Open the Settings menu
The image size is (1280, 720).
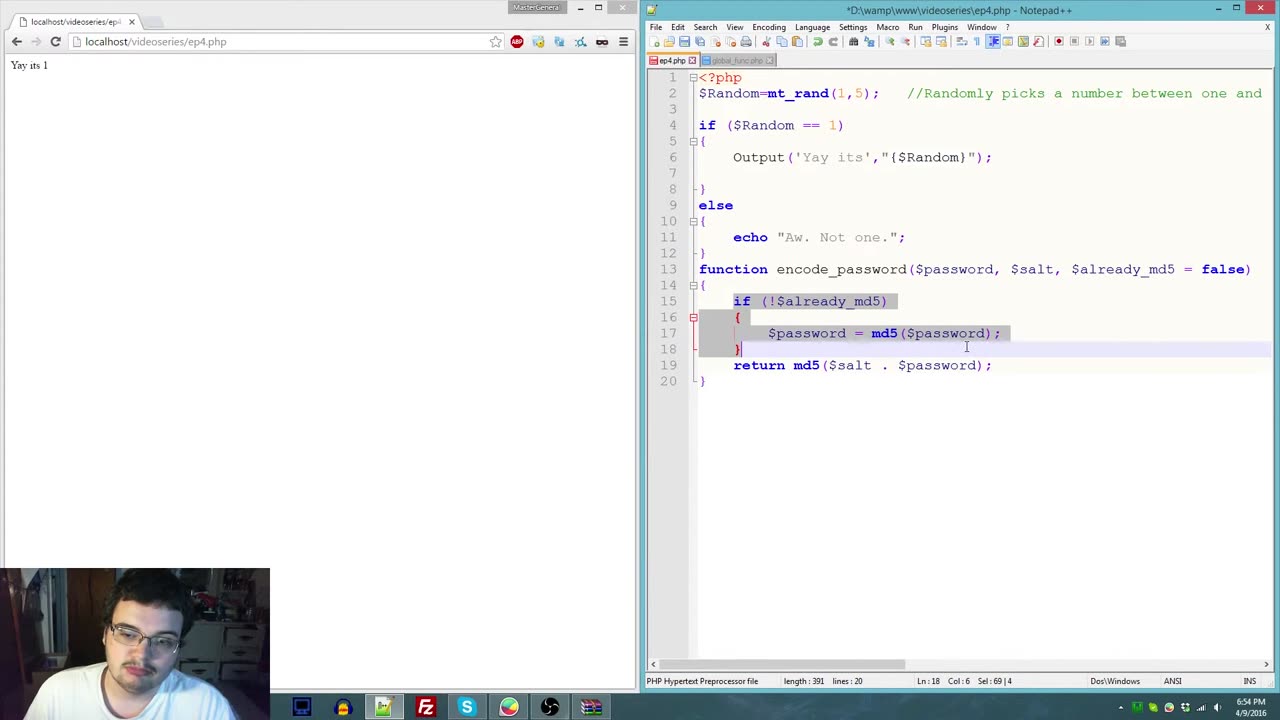(x=853, y=27)
